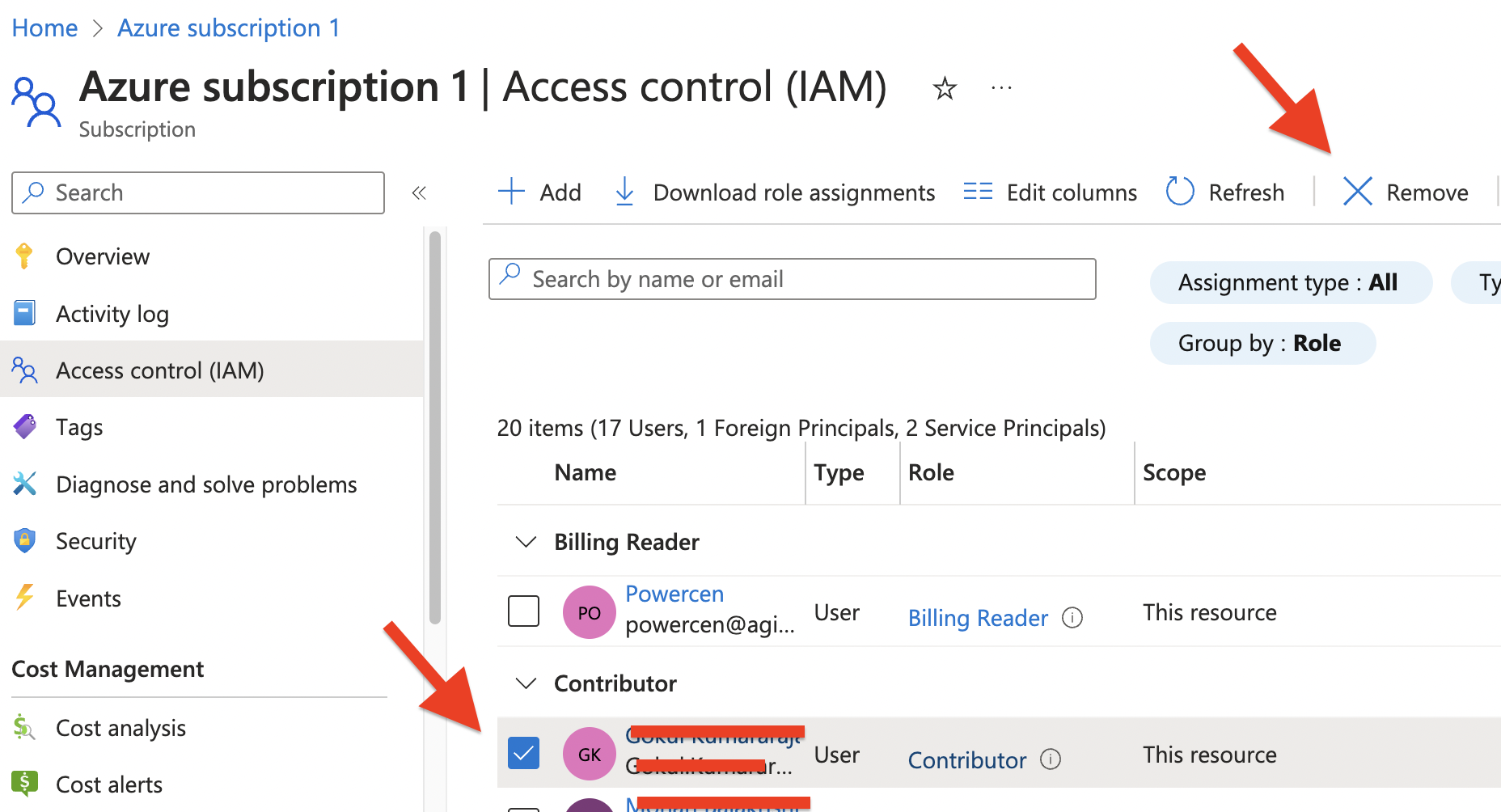Check the Powercen row checkbox
The height and width of the screenshot is (812, 1501).
[523, 611]
